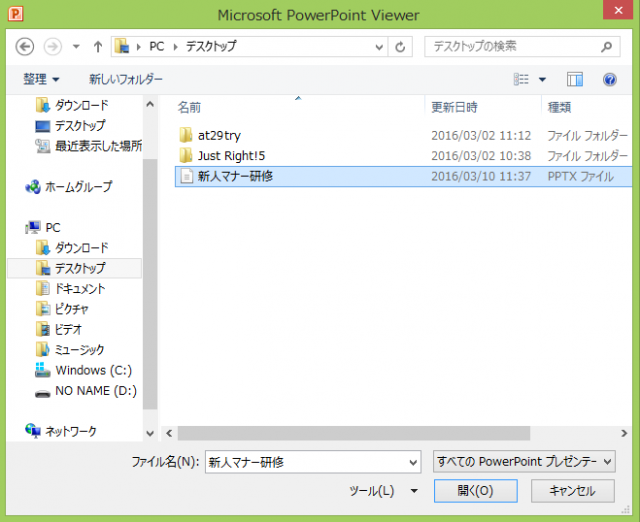Click the view layout icon
The width and height of the screenshot is (640, 522).
522,79
